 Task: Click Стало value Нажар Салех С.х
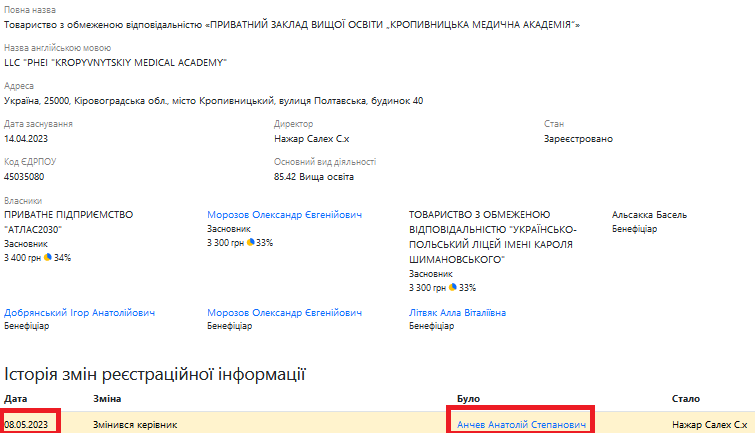[x=710, y=425]
